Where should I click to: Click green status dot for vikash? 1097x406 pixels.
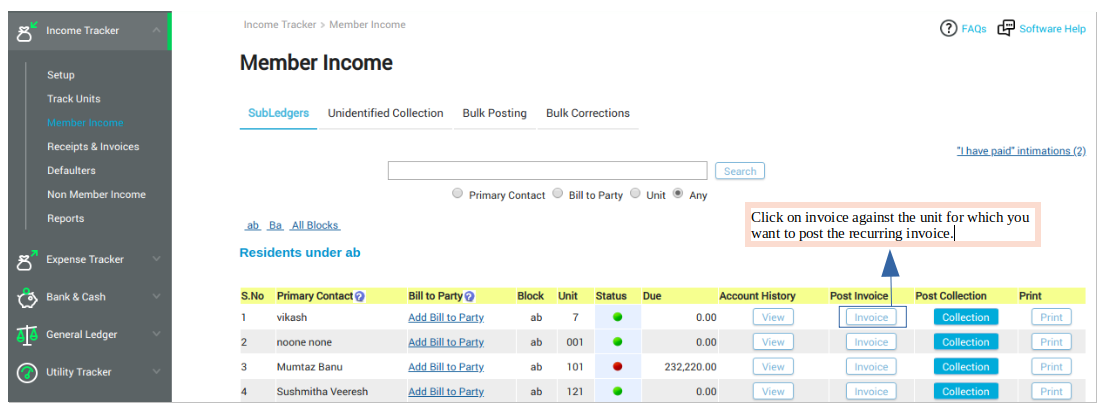[618, 317]
